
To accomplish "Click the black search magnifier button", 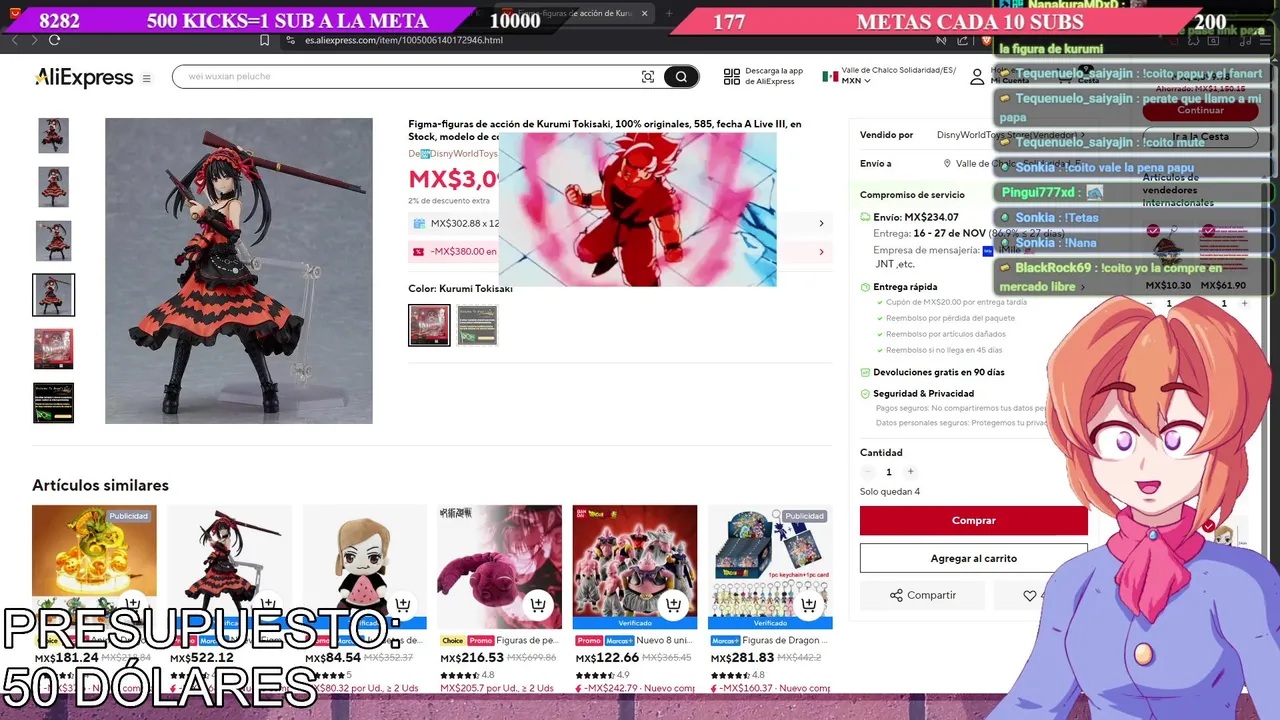I will pos(681,77).
